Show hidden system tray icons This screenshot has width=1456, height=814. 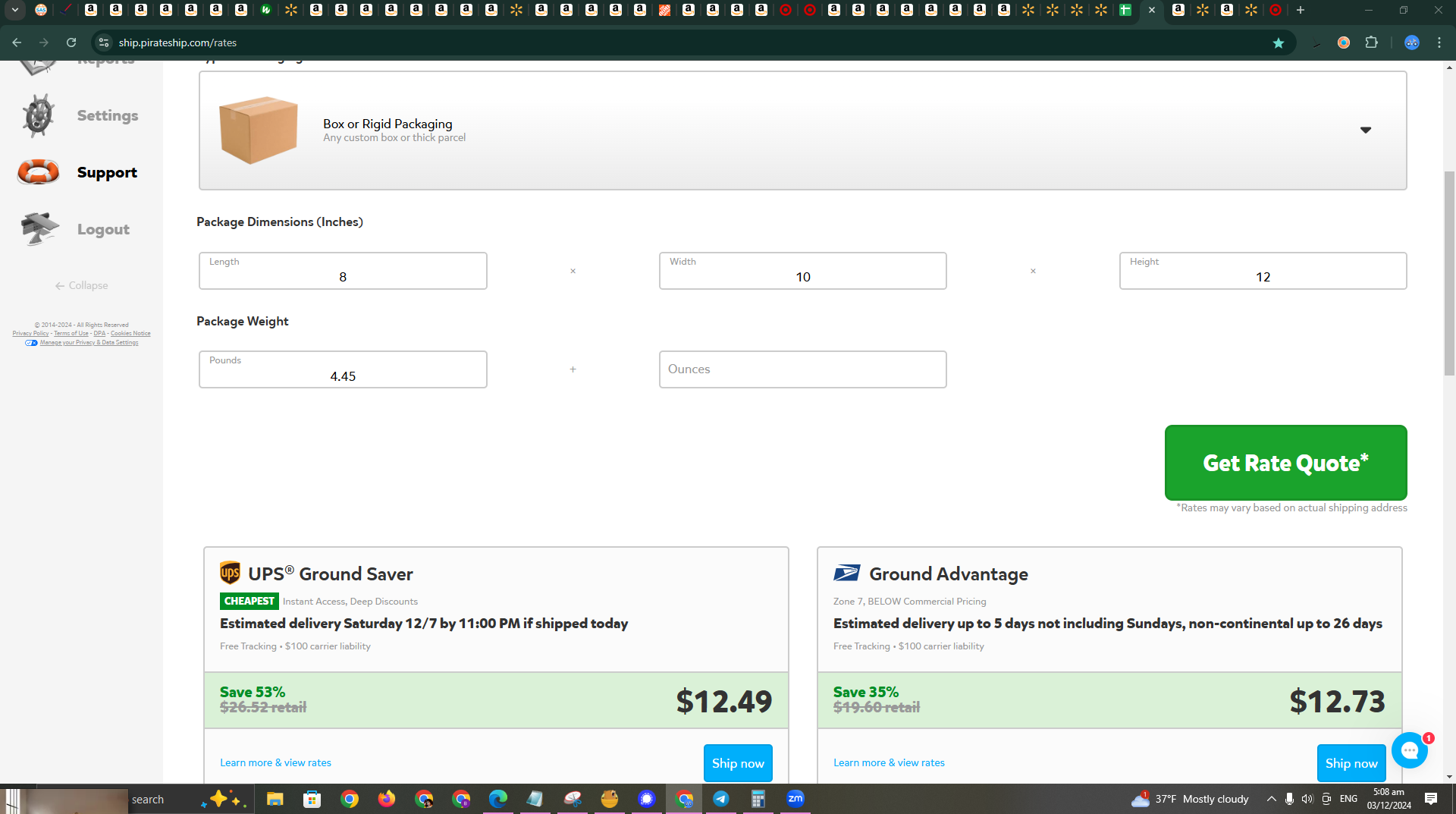(x=1272, y=799)
